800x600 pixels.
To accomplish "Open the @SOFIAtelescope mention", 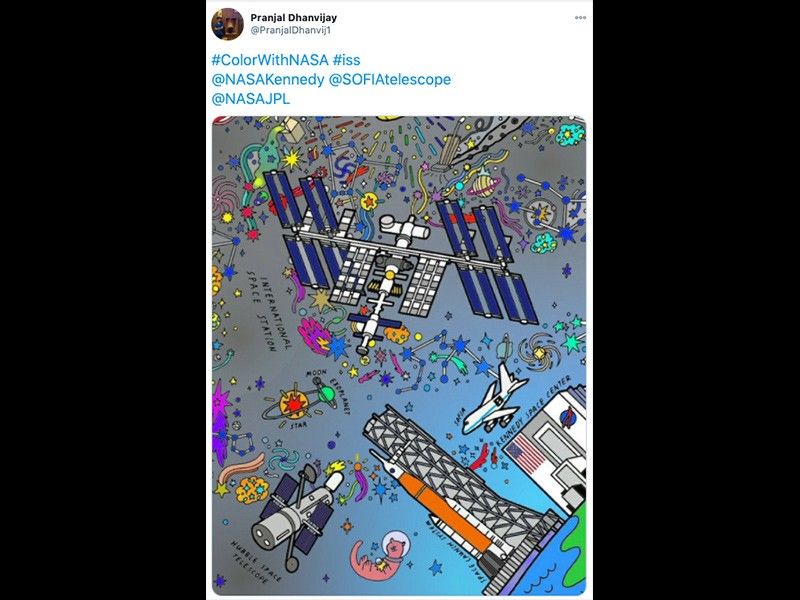I will tap(390, 80).
